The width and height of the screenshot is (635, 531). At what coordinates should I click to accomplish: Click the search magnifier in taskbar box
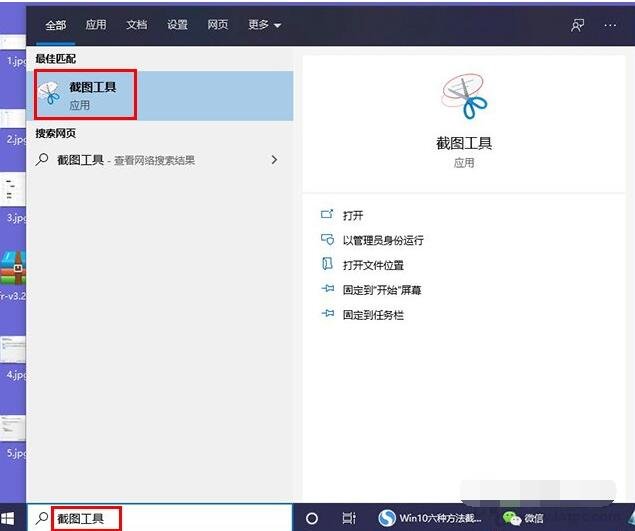click(x=42, y=517)
